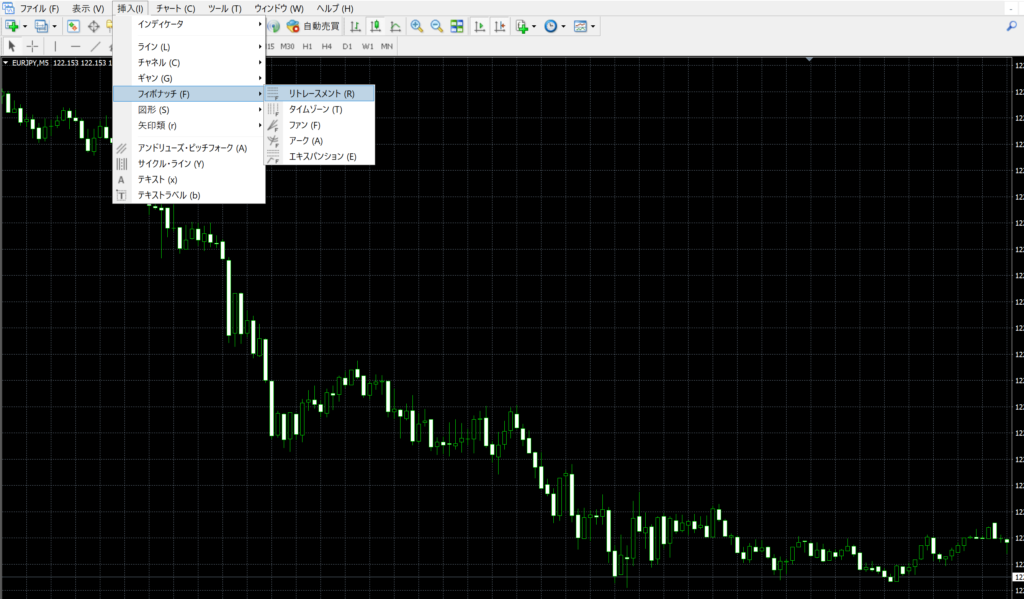Screen dimensions: 1024x599
Task: Click the search magnifier icon
Action: [1012, 26]
